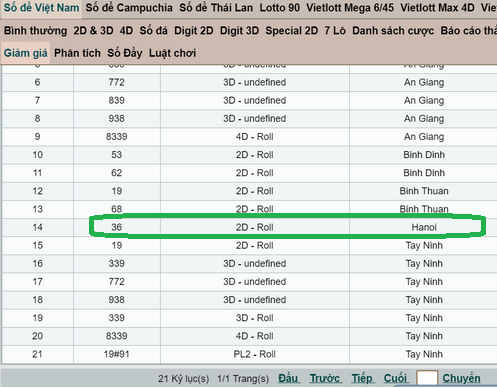Choose the Số đá menu item
The height and width of the screenshot is (388, 497).
(153, 31)
